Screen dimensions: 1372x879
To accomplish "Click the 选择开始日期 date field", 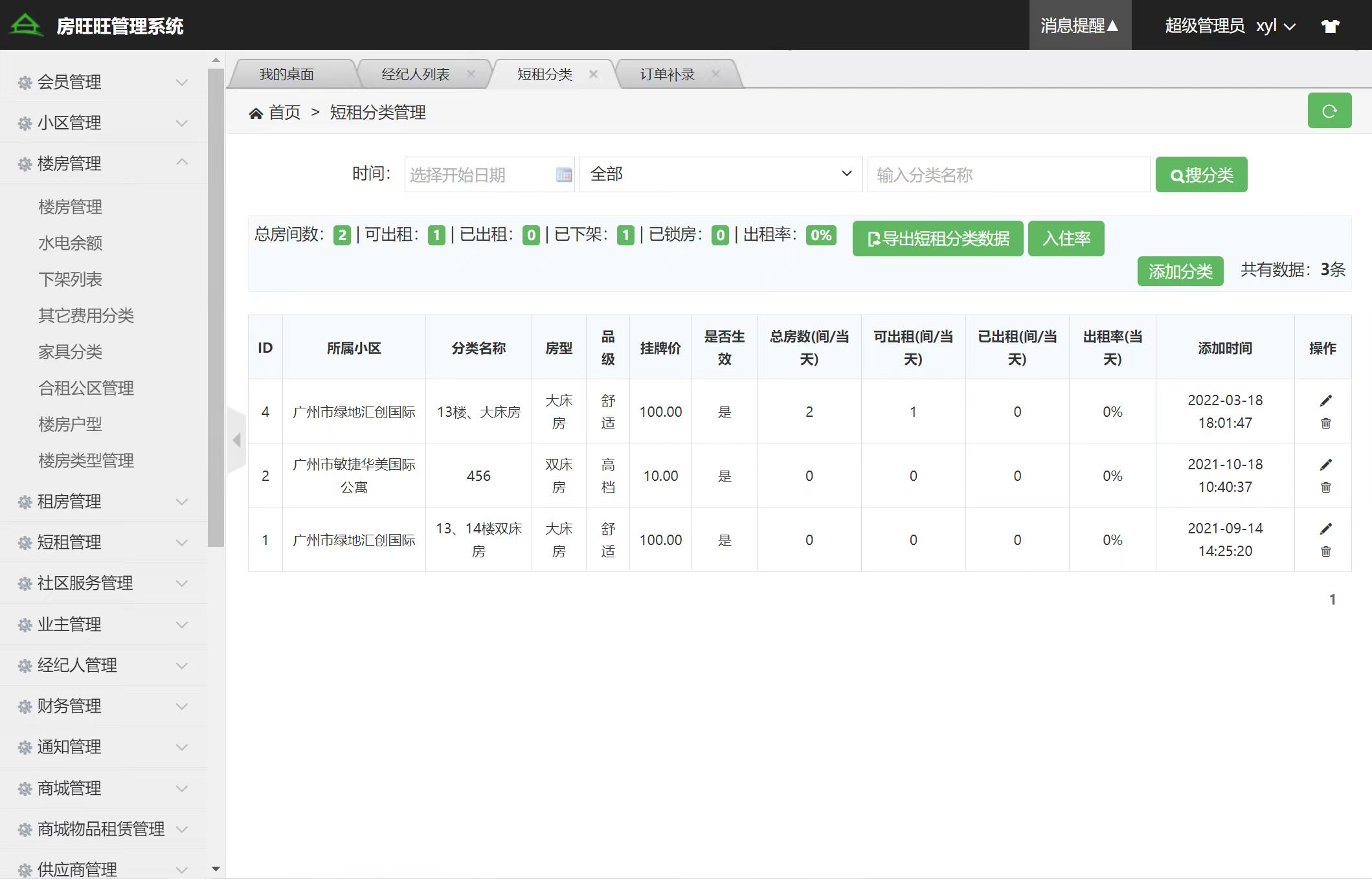I will pyautogui.click(x=489, y=175).
